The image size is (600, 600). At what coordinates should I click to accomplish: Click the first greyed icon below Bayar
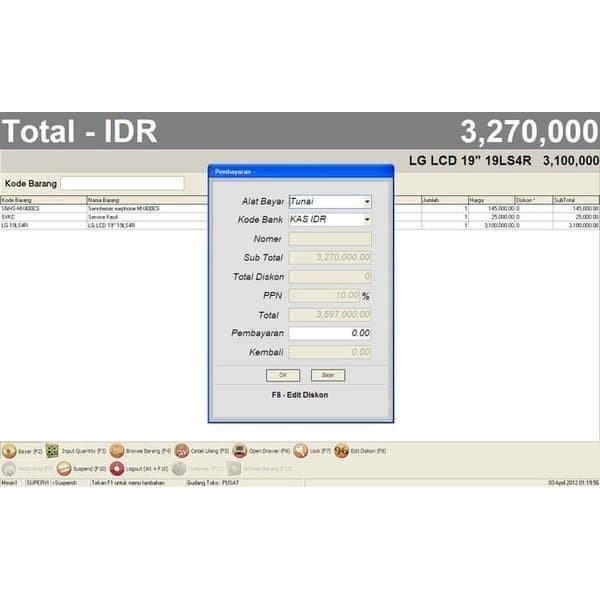9,468
